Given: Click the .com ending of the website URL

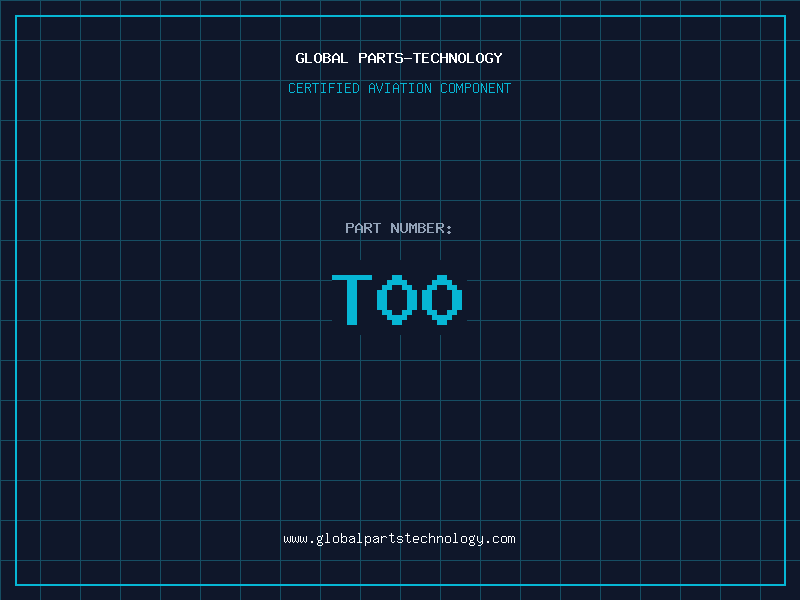Looking at the screenshot, I should click(x=501, y=539).
